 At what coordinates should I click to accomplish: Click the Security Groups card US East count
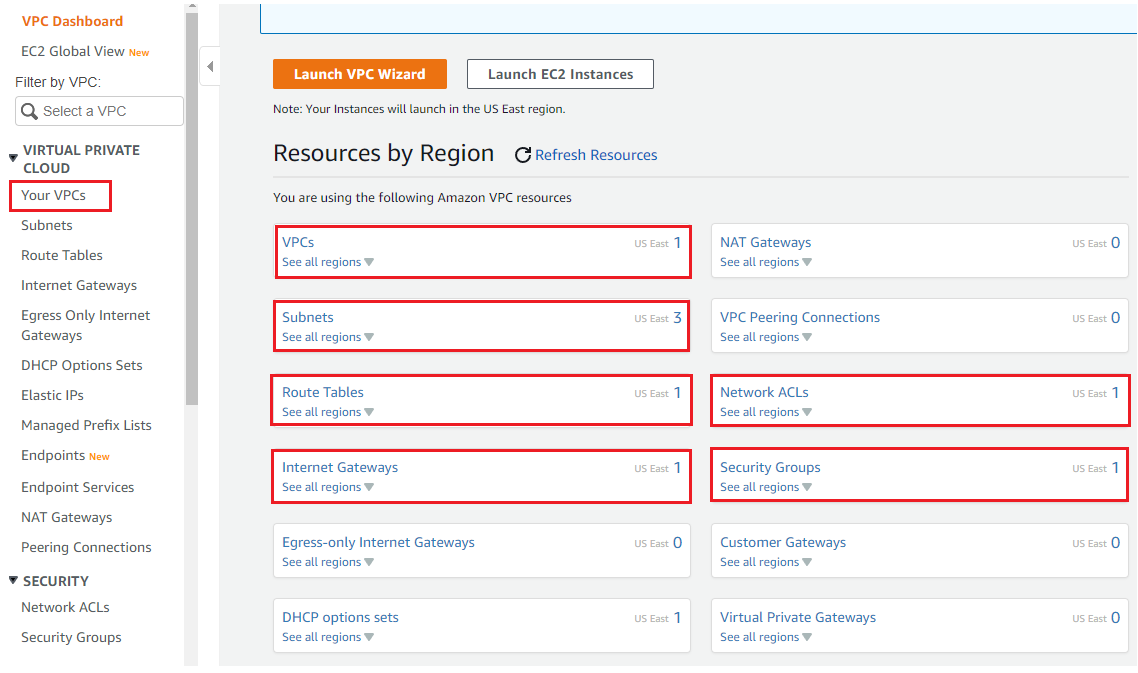[1116, 468]
